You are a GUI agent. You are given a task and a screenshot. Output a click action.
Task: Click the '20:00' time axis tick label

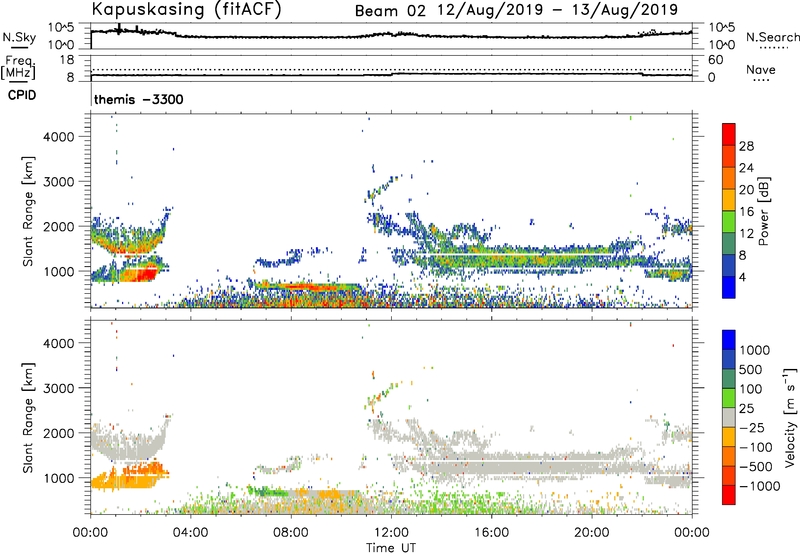(592, 533)
